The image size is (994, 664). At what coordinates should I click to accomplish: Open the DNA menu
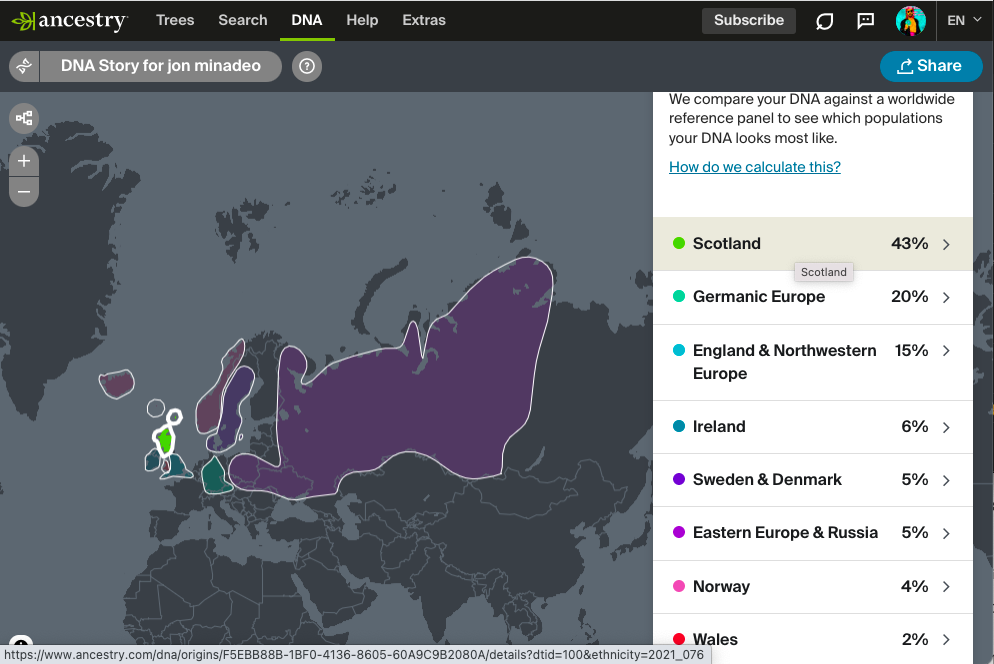coord(307,20)
